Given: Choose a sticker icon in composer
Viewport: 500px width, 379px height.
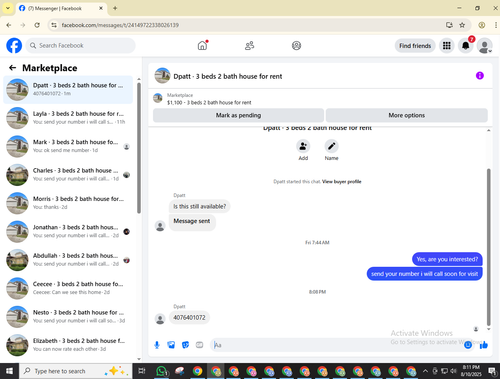Looking at the screenshot, I should (185, 345).
